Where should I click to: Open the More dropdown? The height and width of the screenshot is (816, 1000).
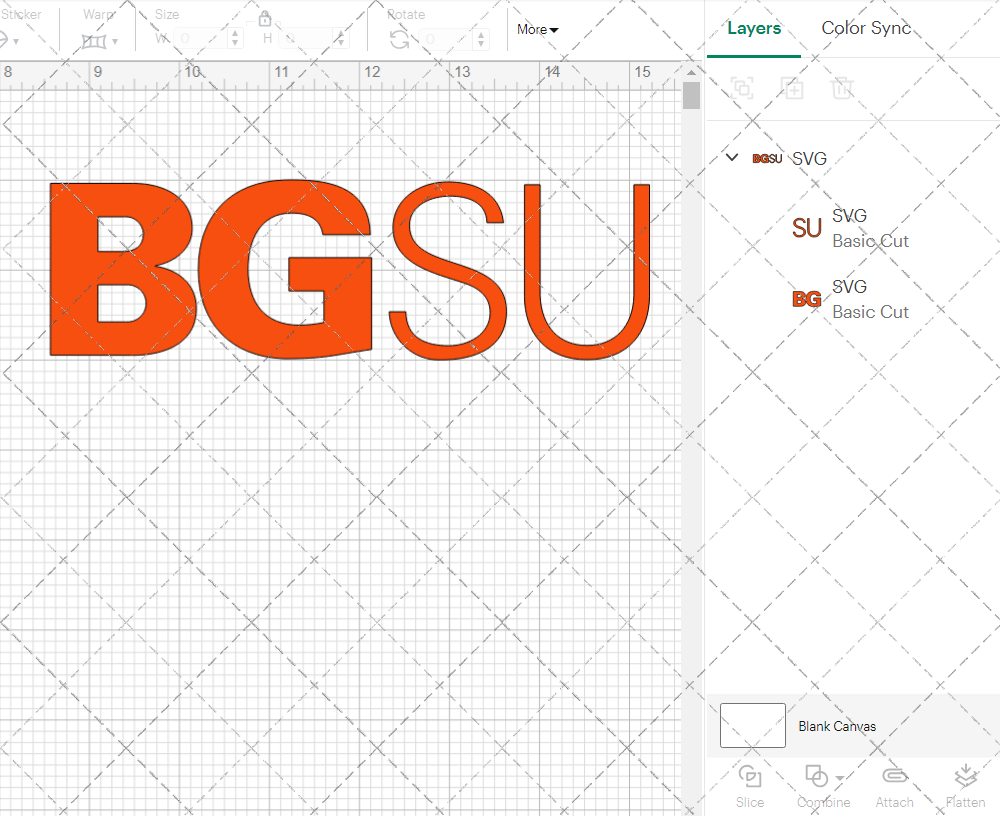coord(537,30)
